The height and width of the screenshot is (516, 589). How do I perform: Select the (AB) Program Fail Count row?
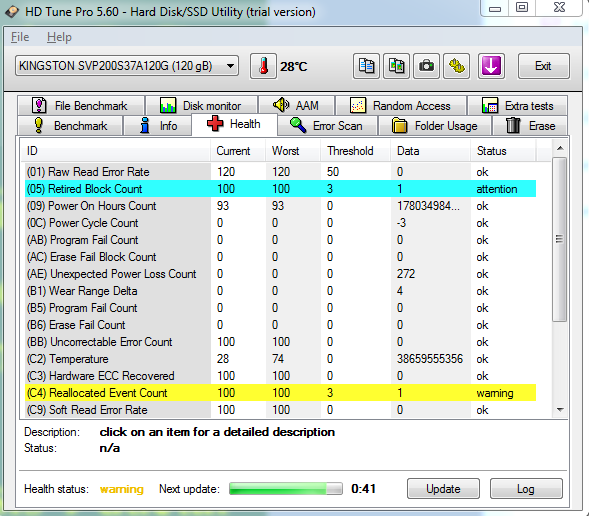281,240
